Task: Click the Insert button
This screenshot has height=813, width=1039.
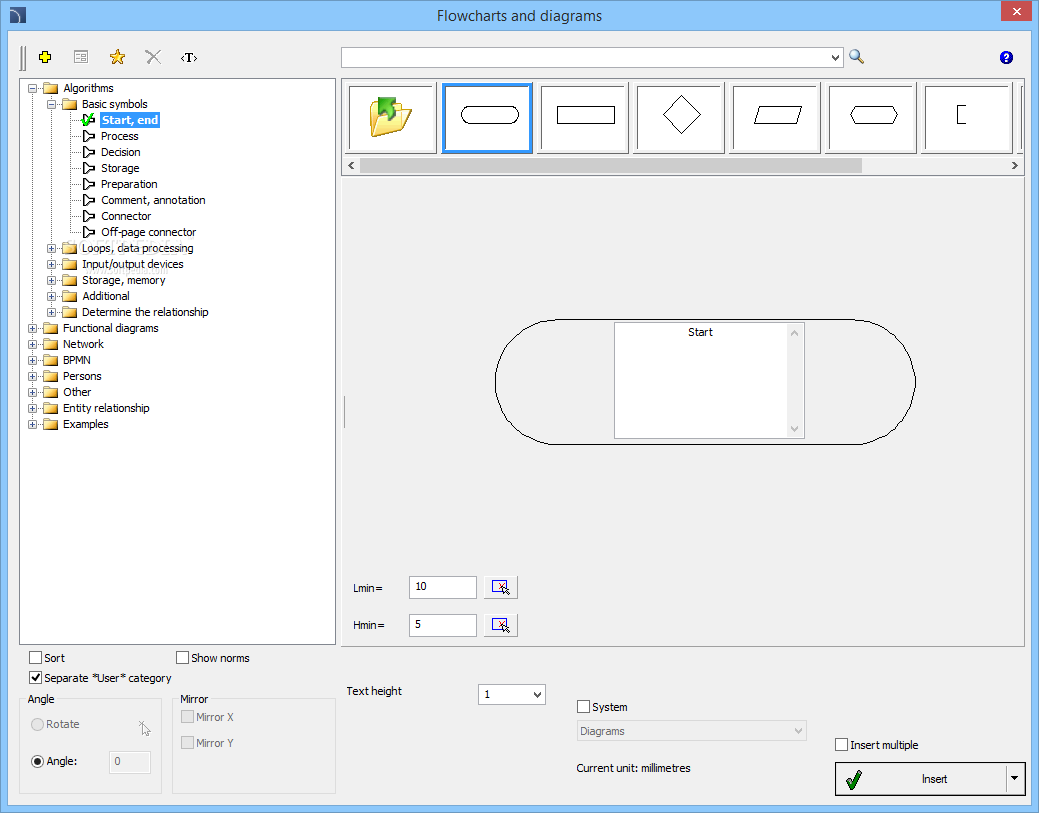Action: click(x=921, y=779)
